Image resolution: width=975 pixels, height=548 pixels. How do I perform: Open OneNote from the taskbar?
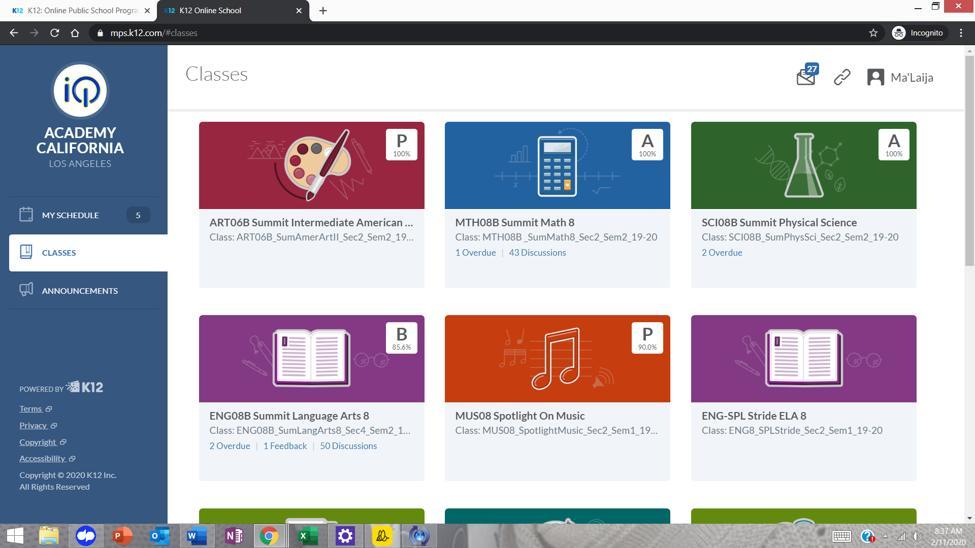point(233,536)
